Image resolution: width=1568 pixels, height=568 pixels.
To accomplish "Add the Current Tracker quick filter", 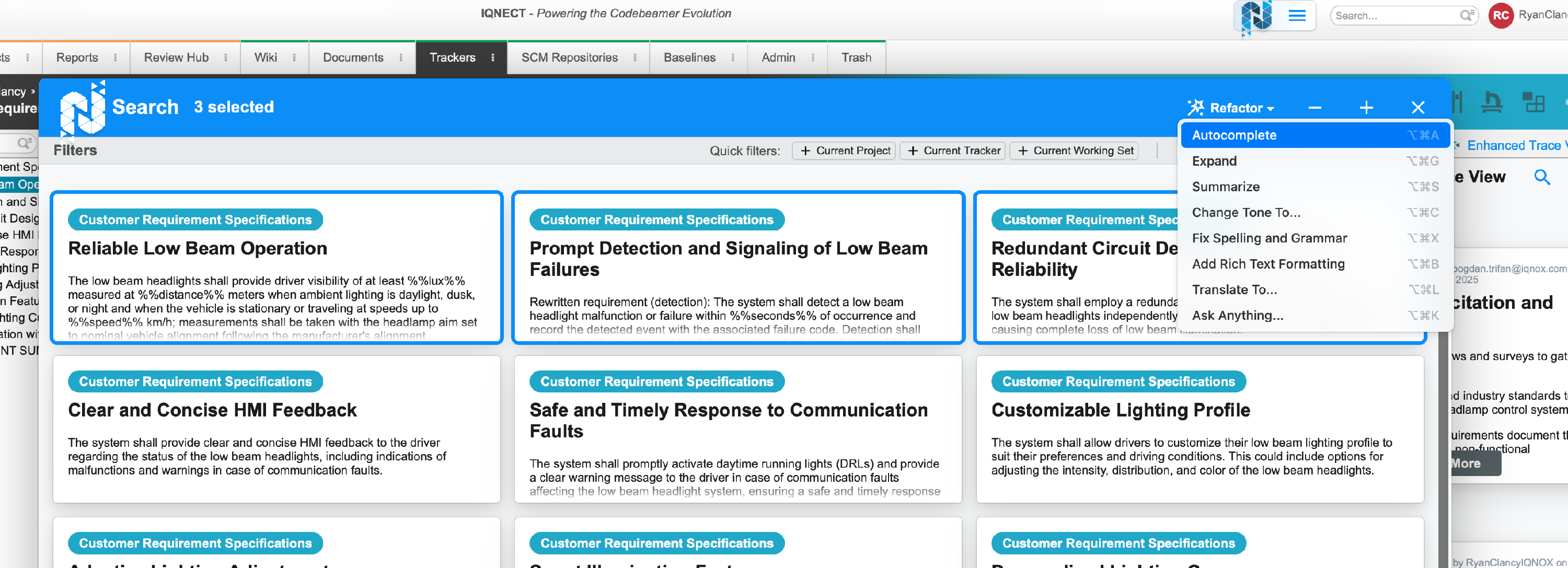I will [954, 151].
